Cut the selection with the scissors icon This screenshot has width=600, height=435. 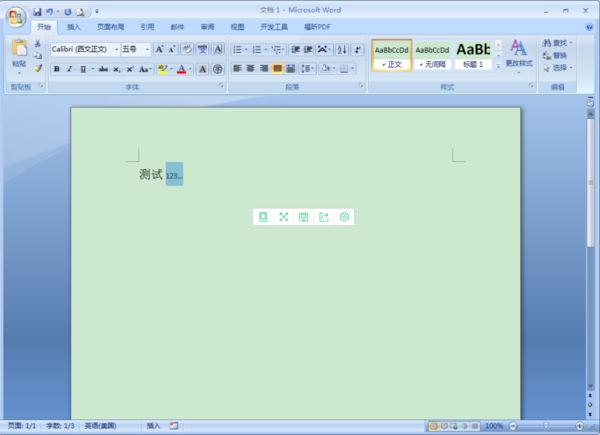pyautogui.click(x=38, y=43)
